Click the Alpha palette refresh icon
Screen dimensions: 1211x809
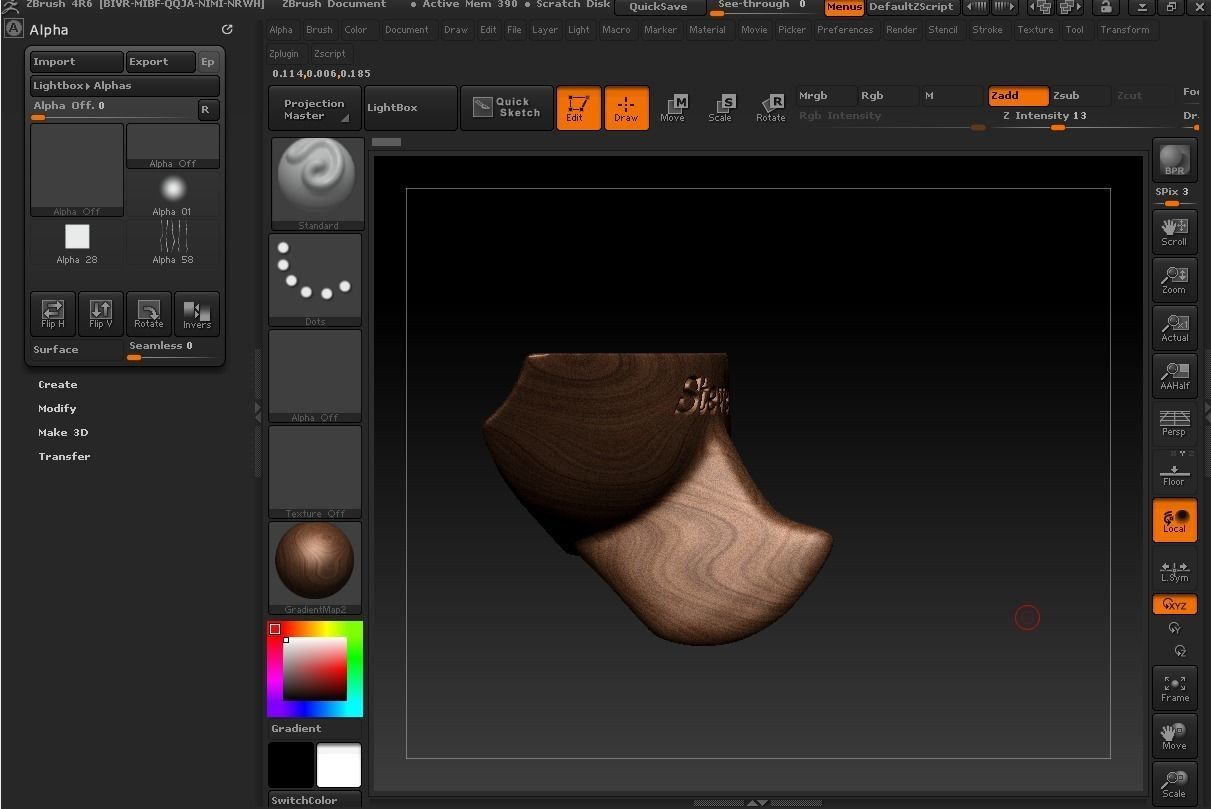(227, 30)
